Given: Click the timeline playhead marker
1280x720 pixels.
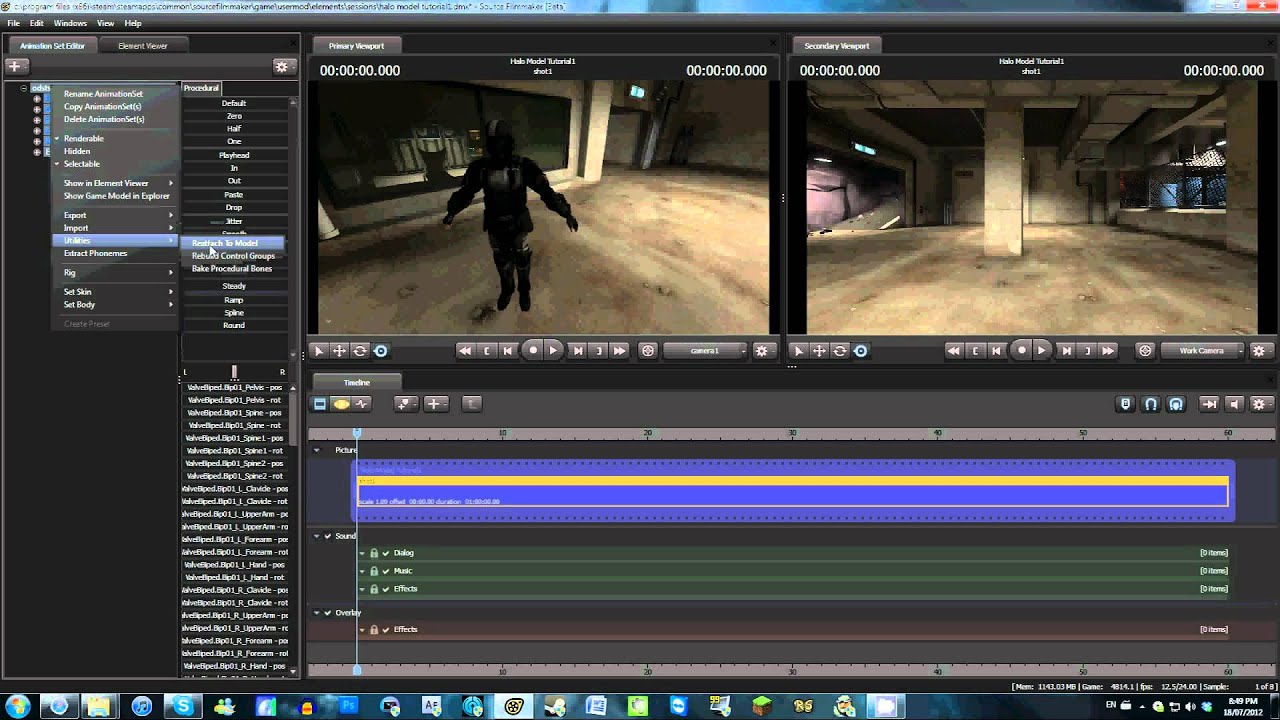Looking at the screenshot, I should [x=357, y=433].
